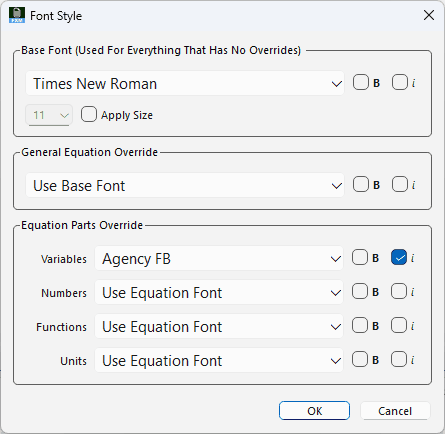Screen dimensions: 445x434
Task: Click the Functions label
Action: tap(61, 327)
